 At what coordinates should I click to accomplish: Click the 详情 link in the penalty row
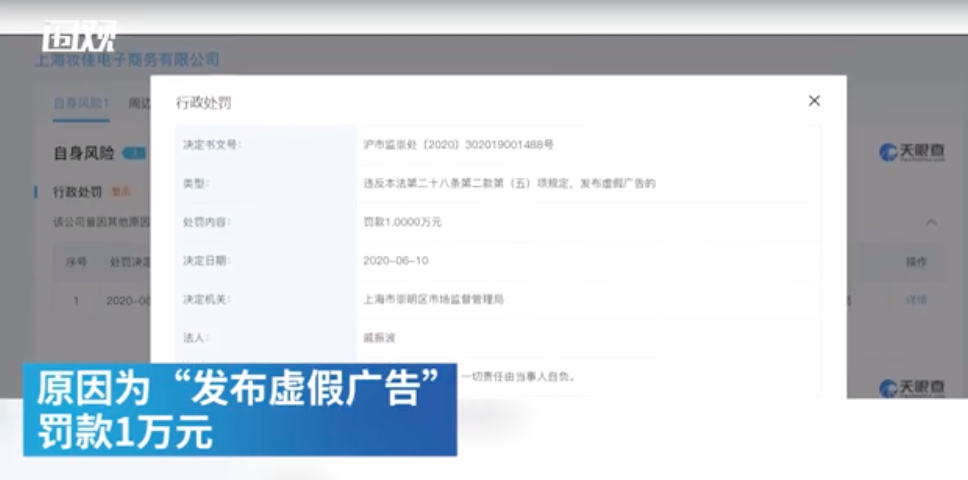click(916, 300)
